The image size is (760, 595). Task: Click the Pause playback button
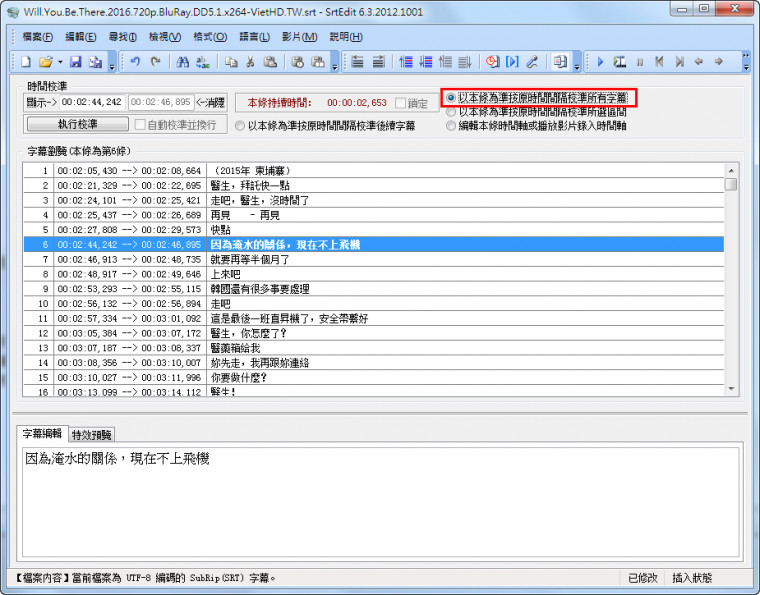point(640,62)
